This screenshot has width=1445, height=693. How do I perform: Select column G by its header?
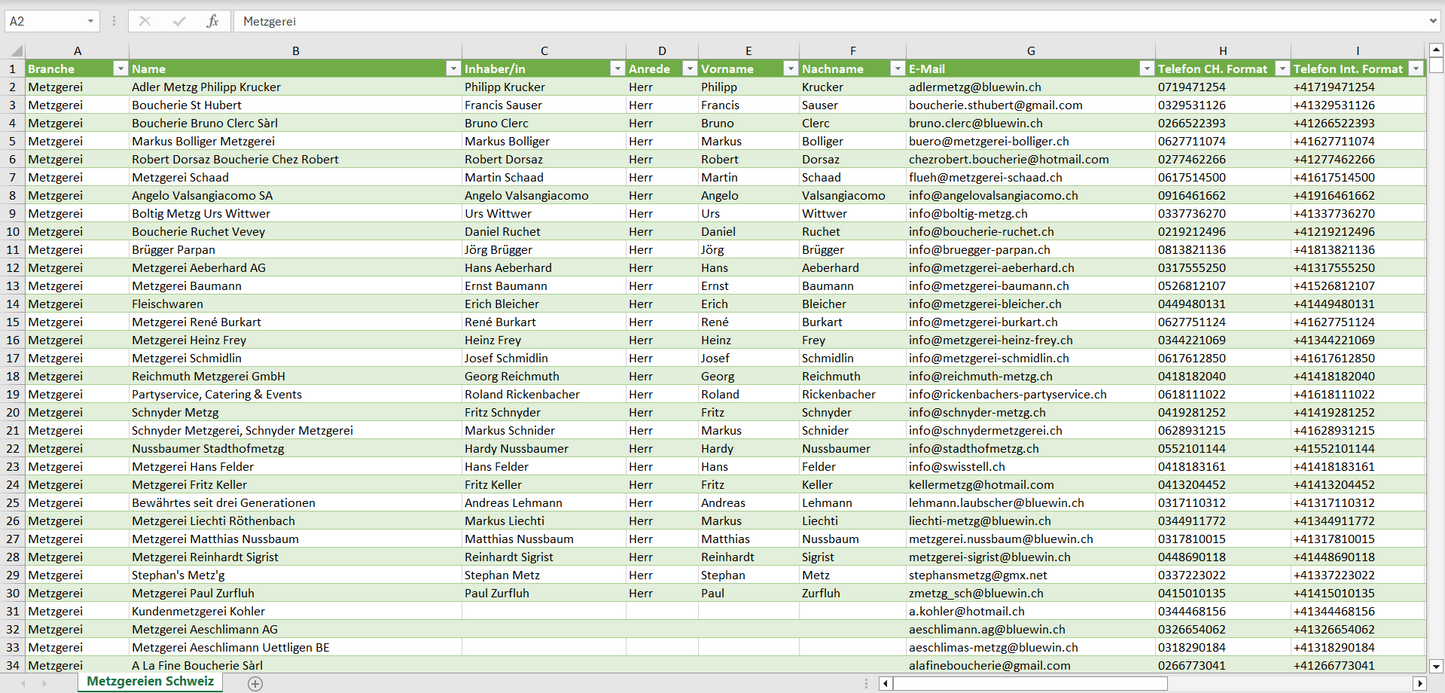[x=1030, y=51]
